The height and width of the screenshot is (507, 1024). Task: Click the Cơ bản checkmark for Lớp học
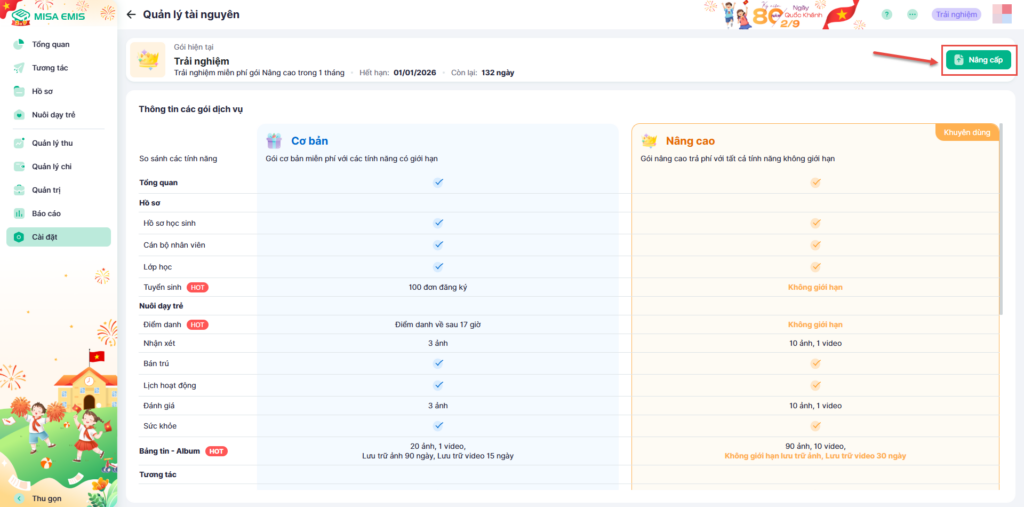(x=438, y=266)
